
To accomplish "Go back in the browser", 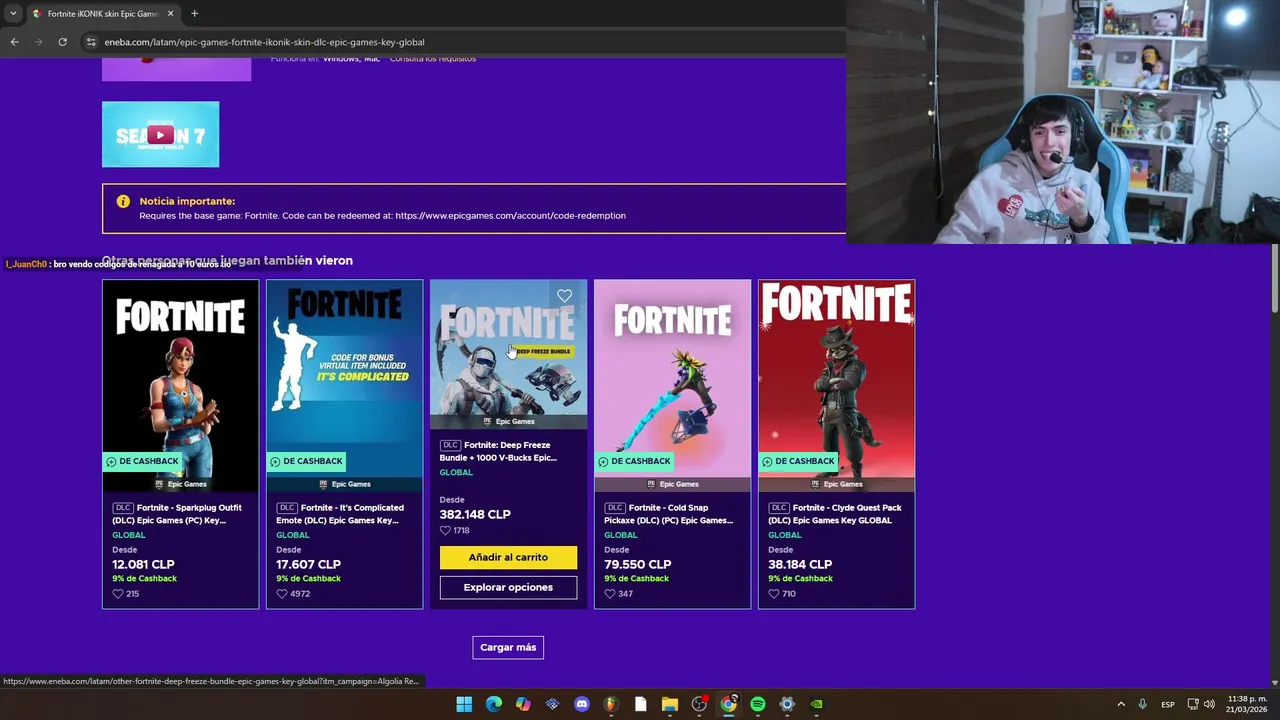I will click(x=14, y=42).
